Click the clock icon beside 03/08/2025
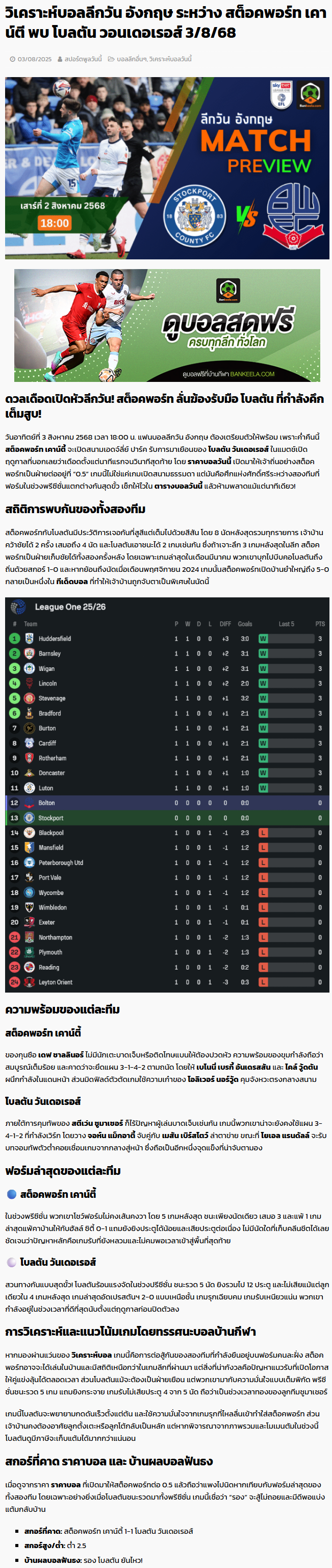332x1568 pixels. [x=13, y=59]
